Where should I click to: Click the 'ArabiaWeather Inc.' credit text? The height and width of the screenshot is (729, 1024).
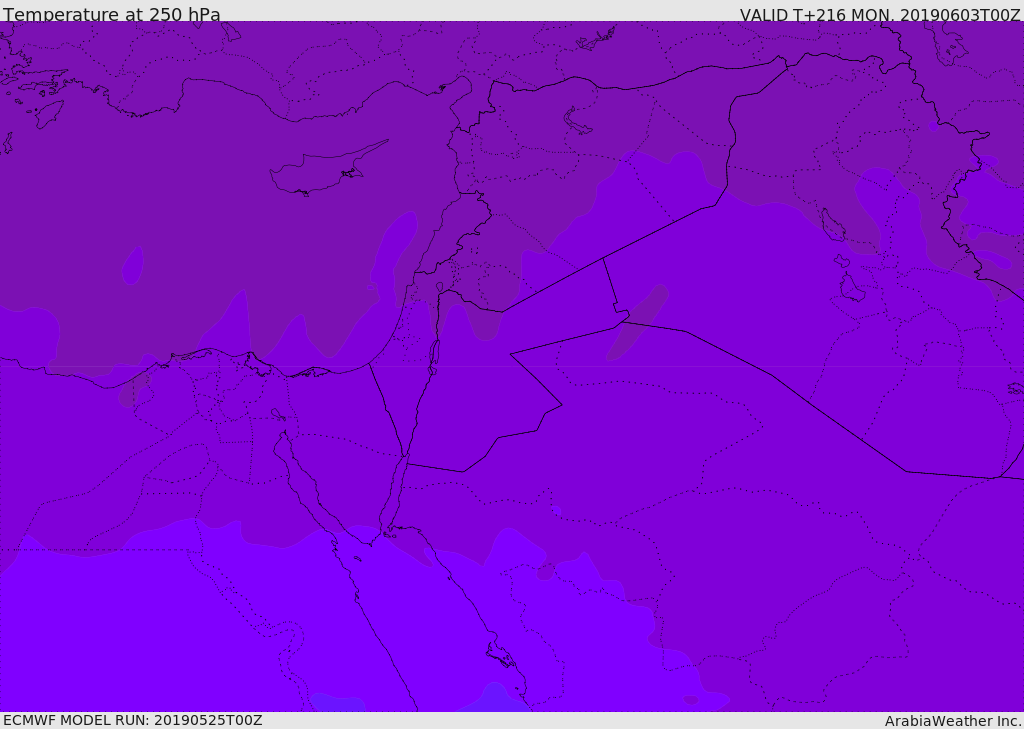click(x=954, y=721)
